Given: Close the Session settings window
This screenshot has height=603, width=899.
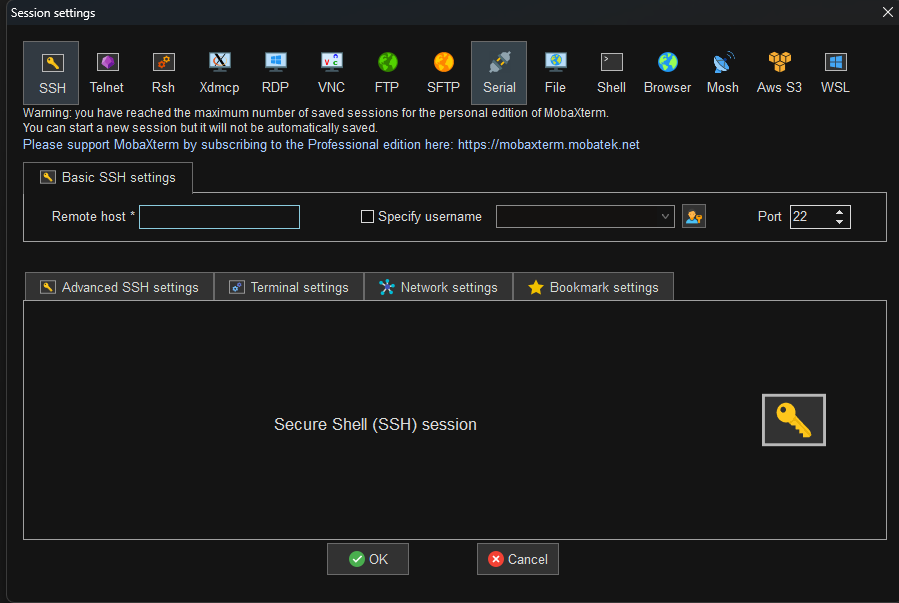Looking at the screenshot, I should pos(888,12).
